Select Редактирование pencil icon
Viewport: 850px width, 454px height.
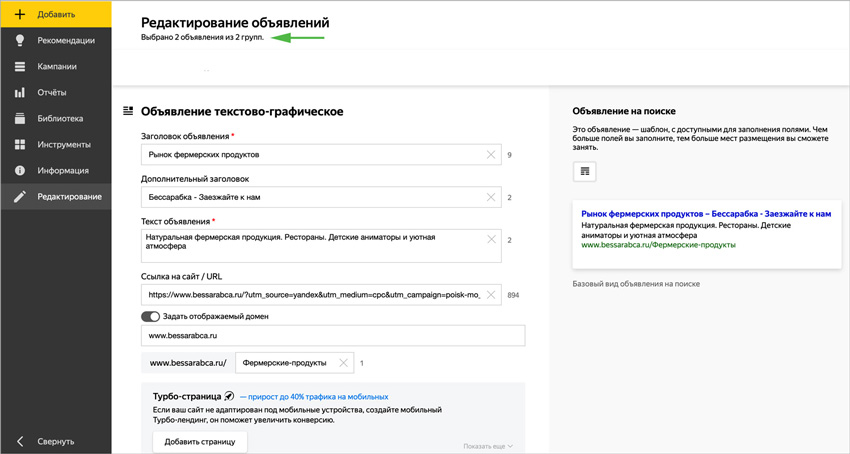pos(20,196)
